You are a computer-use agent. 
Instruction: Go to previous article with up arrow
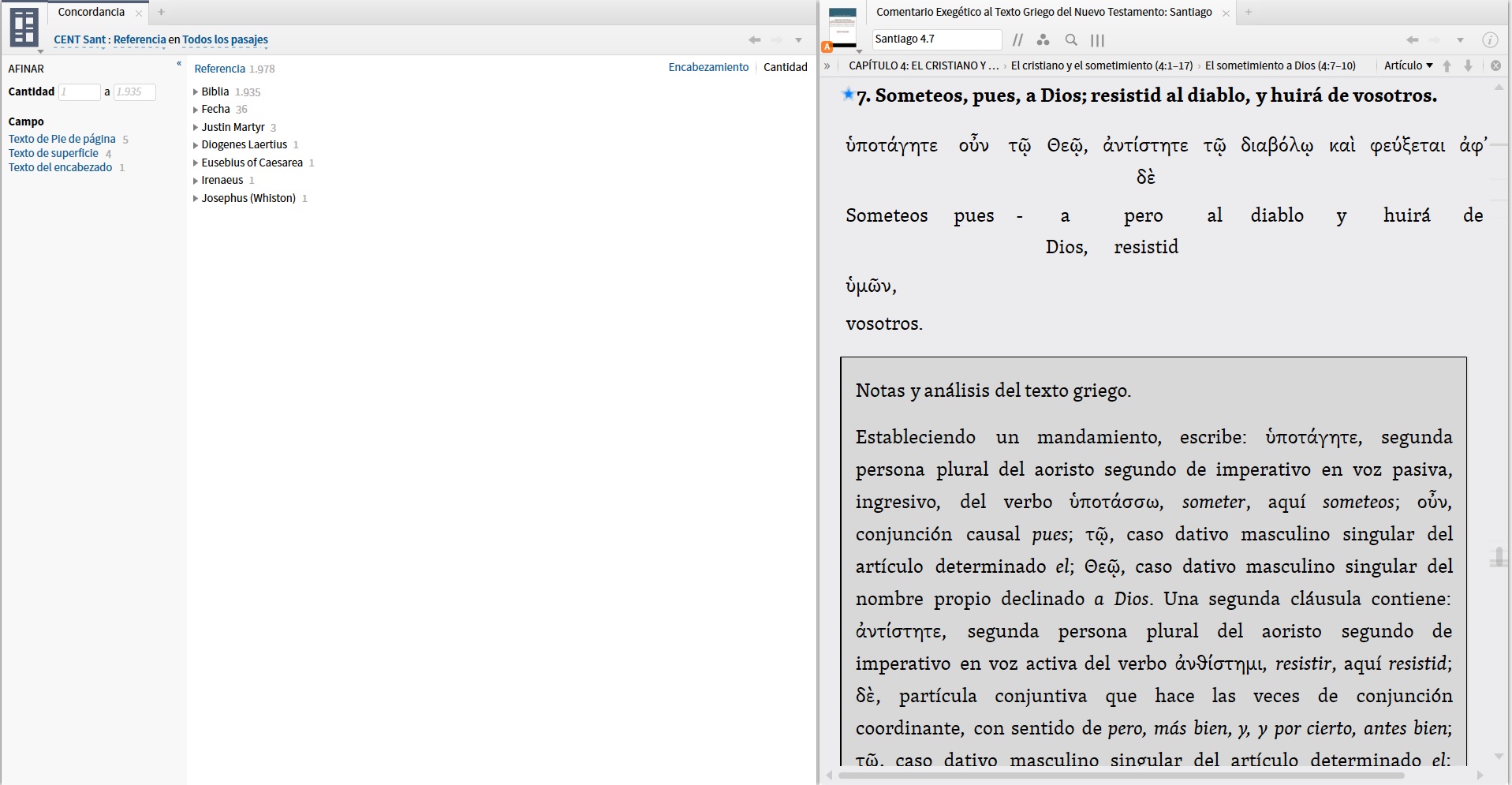pos(1447,66)
